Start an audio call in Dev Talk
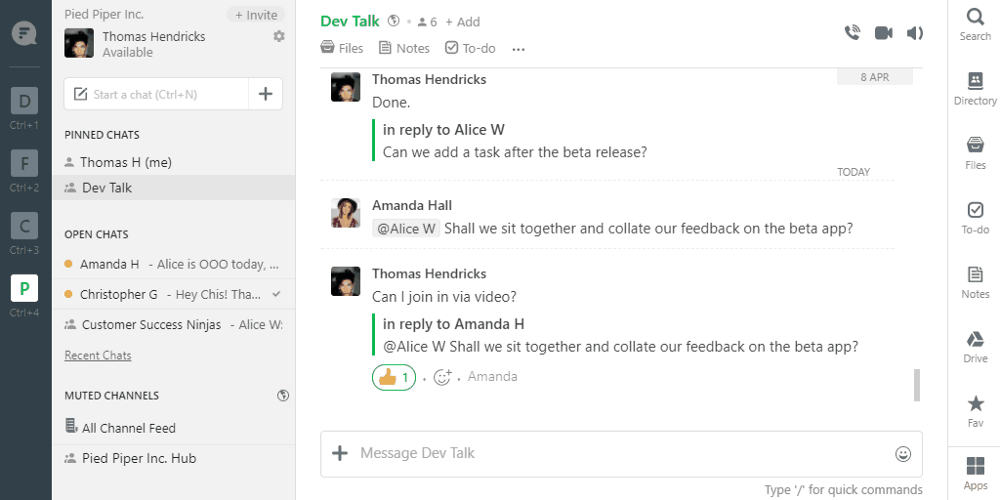This screenshot has height=500, width=1000. tap(852, 33)
